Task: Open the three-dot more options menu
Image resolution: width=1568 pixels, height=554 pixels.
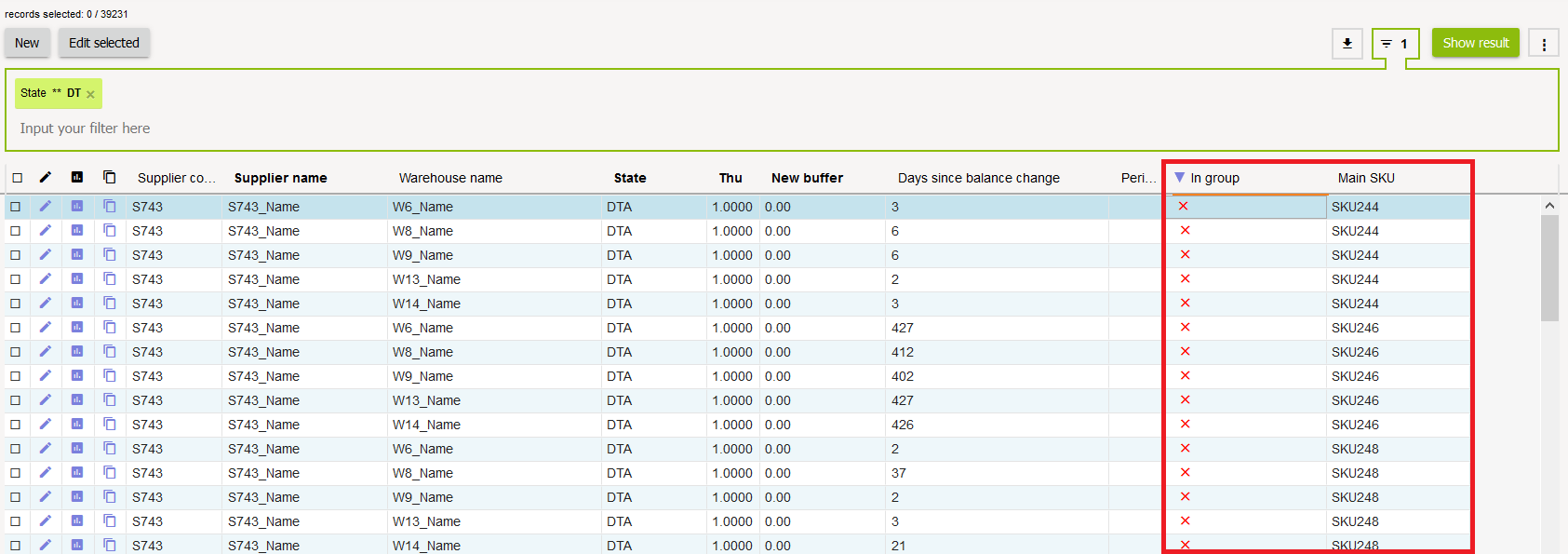Action: coord(1544,44)
